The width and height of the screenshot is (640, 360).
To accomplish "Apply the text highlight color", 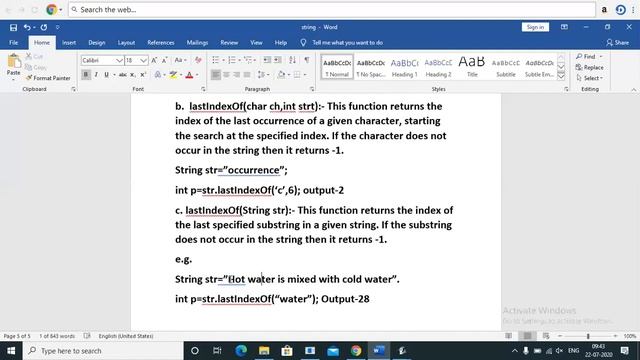I will [x=173, y=75].
